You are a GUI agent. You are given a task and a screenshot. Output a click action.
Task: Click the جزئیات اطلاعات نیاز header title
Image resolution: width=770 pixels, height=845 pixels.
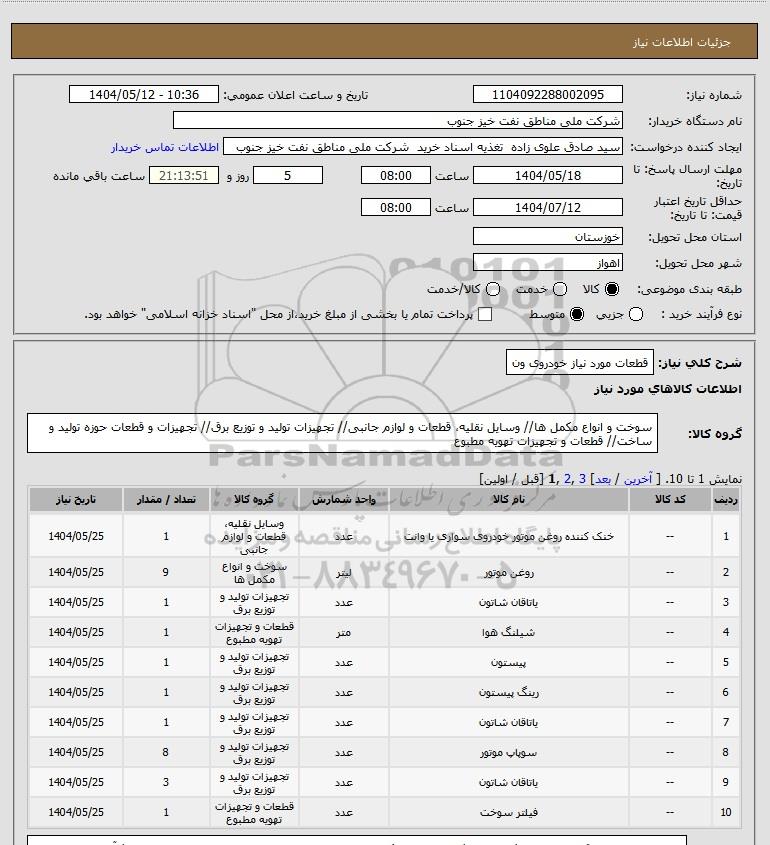(x=682, y=42)
